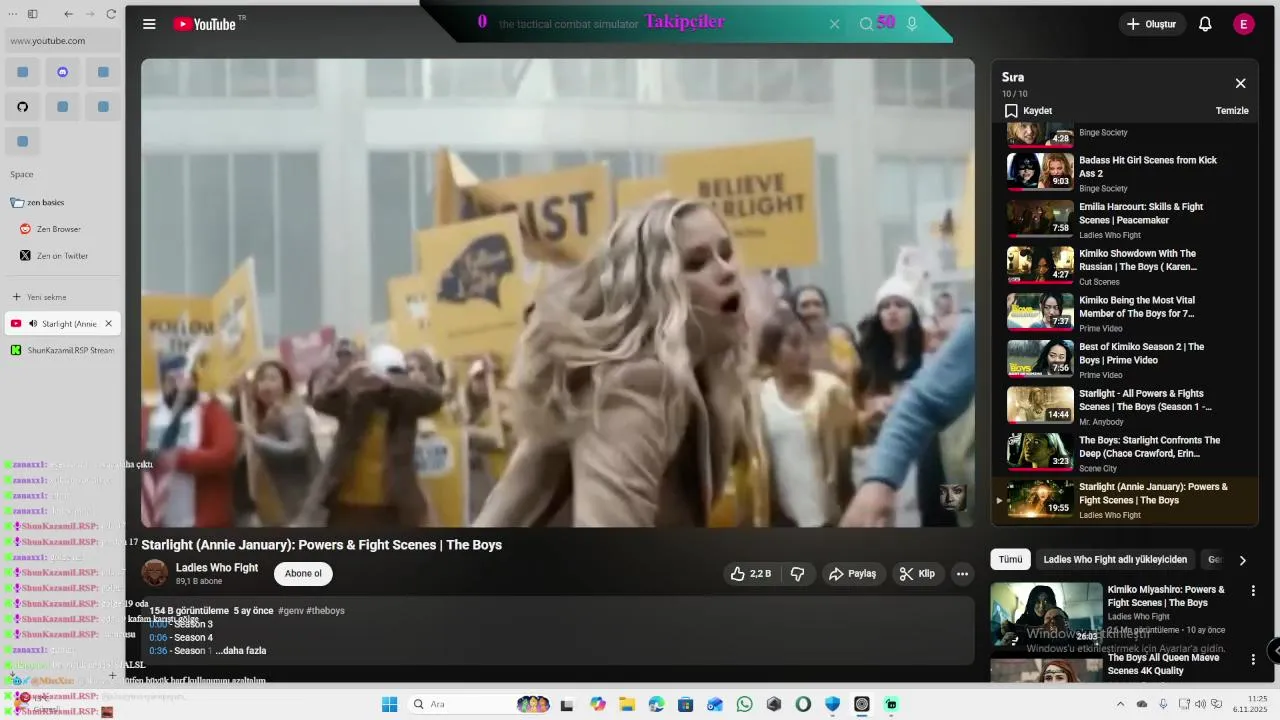The image size is (1280, 720).
Task: Open options for Kimiko Miyashiro recommended video
Action: point(1253,591)
